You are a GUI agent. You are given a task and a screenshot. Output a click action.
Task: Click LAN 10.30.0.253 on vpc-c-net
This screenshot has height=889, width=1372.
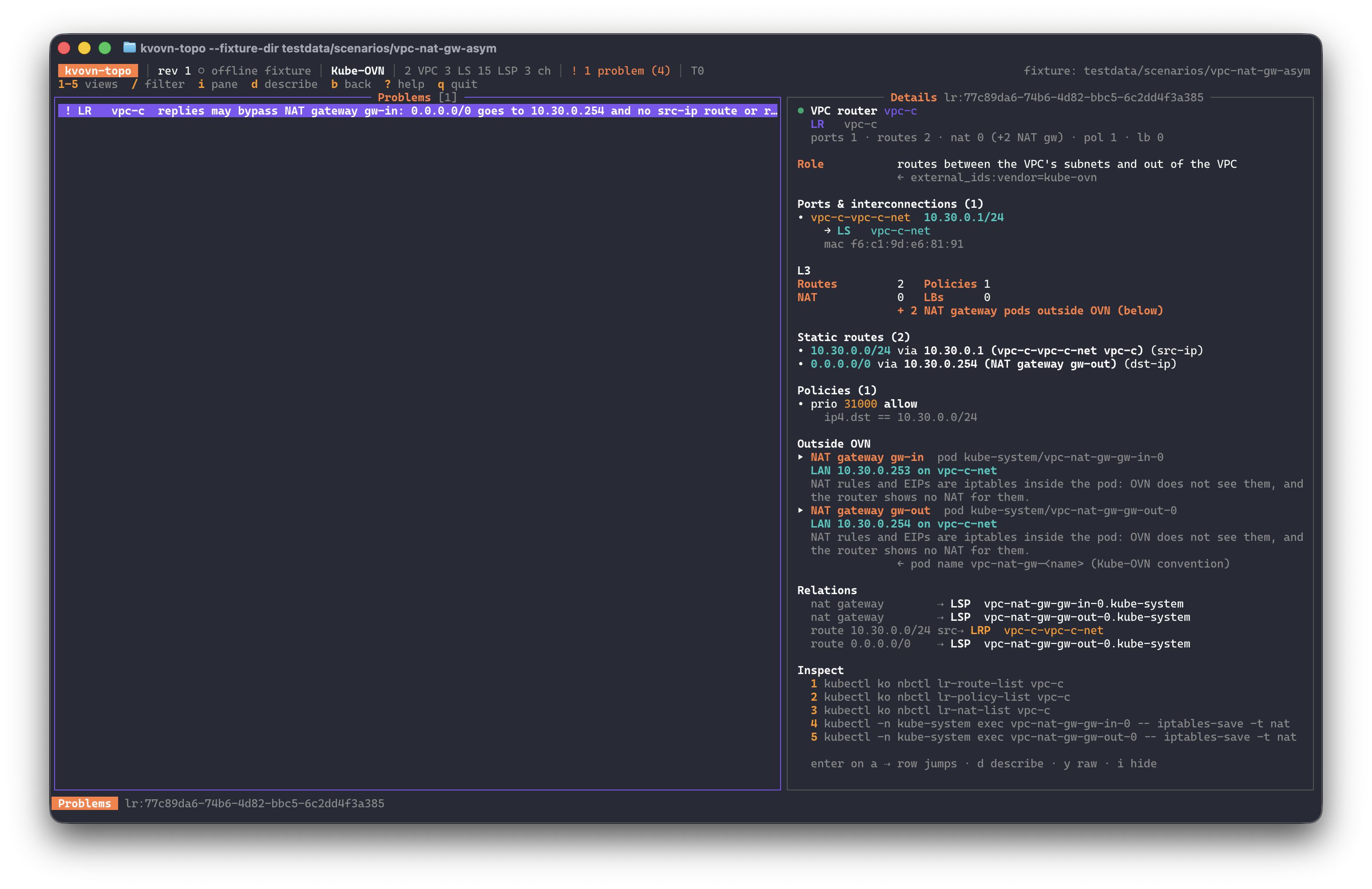(x=903, y=470)
